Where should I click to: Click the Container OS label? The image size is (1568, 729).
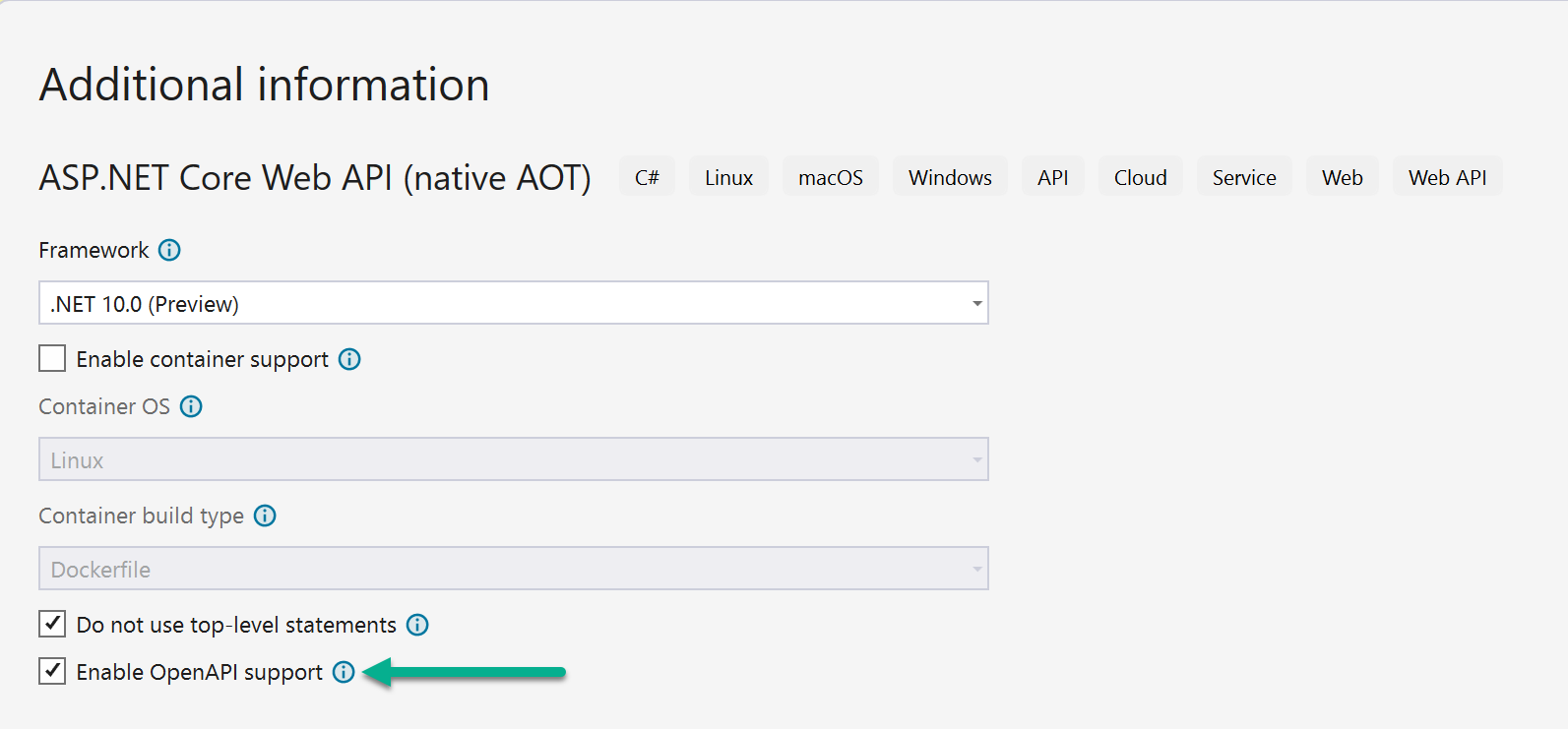point(104,406)
